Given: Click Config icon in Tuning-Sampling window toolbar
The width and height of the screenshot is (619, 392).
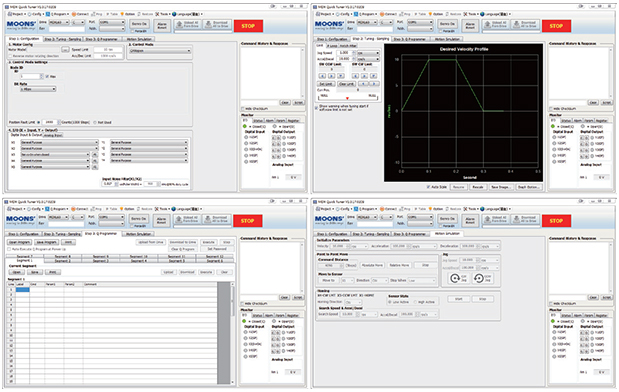Looking at the screenshot, I should pos(338,14).
